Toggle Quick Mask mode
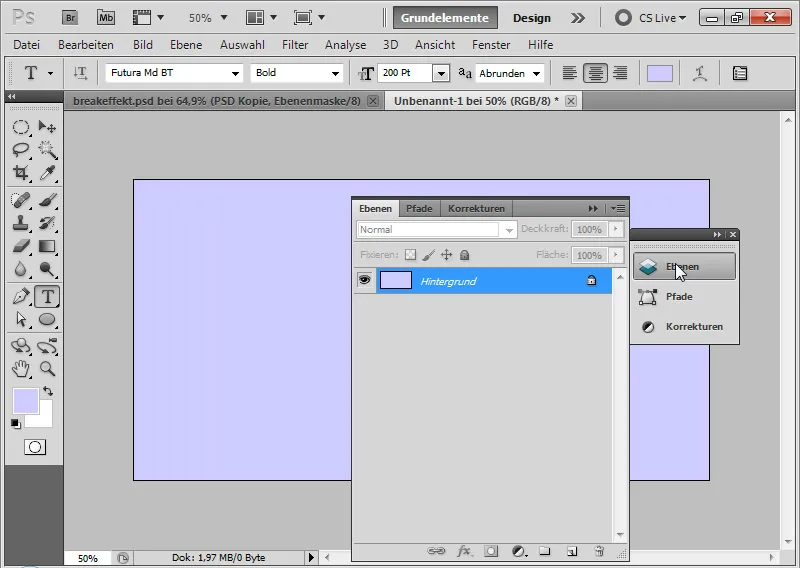 [35, 448]
